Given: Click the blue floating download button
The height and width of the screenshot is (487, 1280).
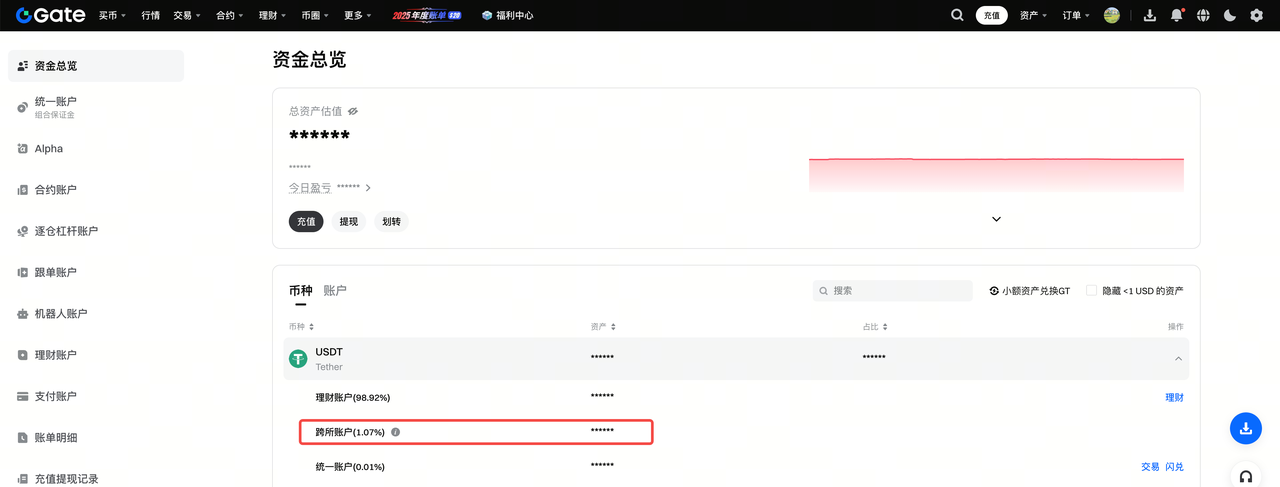Looking at the screenshot, I should (1245, 428).
